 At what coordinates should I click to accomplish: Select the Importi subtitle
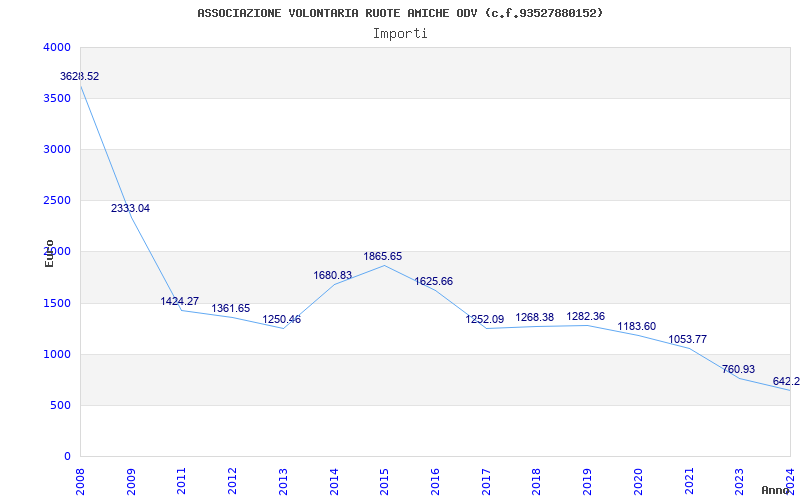[x=400, y=33]
